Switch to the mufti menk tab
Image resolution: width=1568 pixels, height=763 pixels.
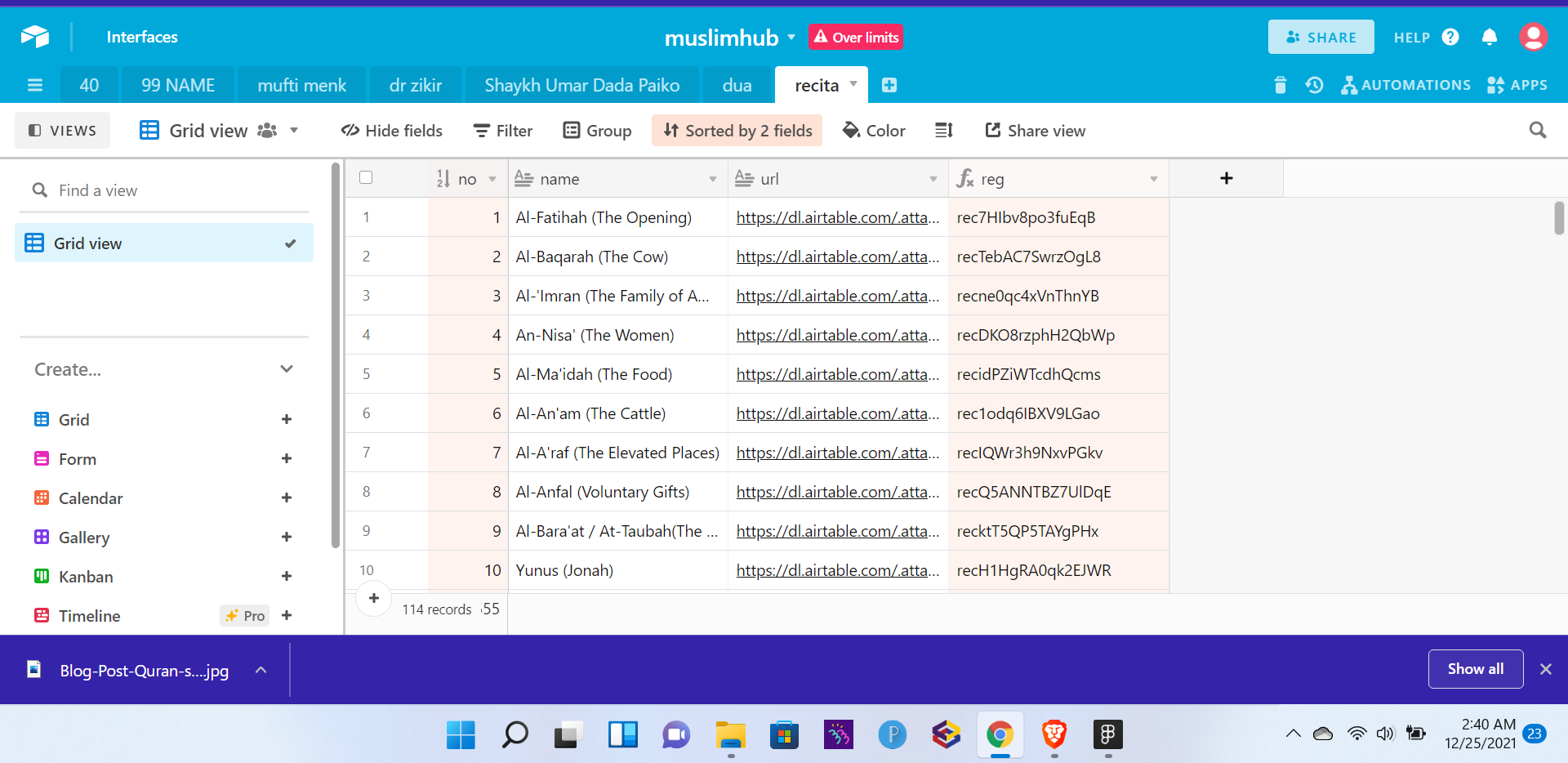[302, 85]
